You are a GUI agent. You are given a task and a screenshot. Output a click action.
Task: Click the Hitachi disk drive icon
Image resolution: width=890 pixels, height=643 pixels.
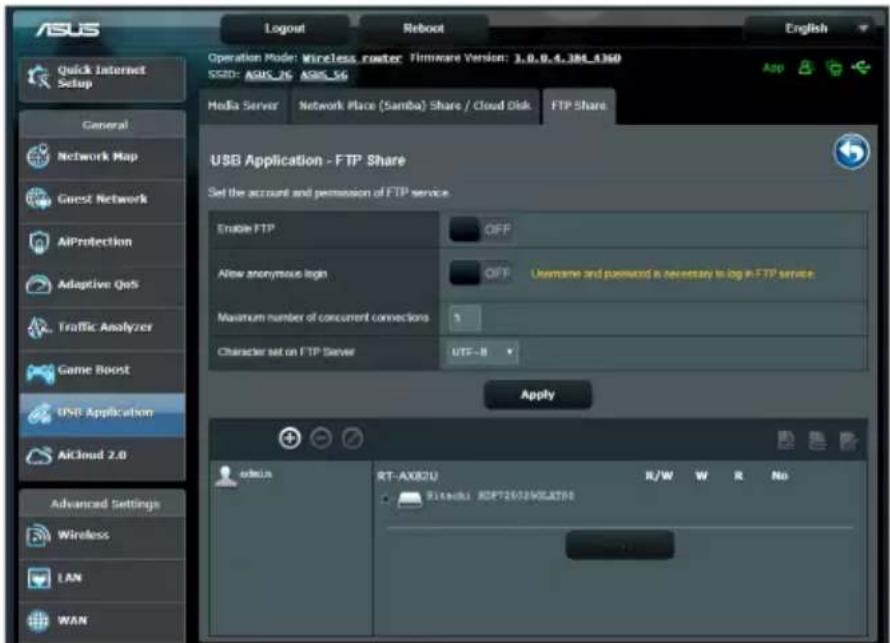(409, 498)
